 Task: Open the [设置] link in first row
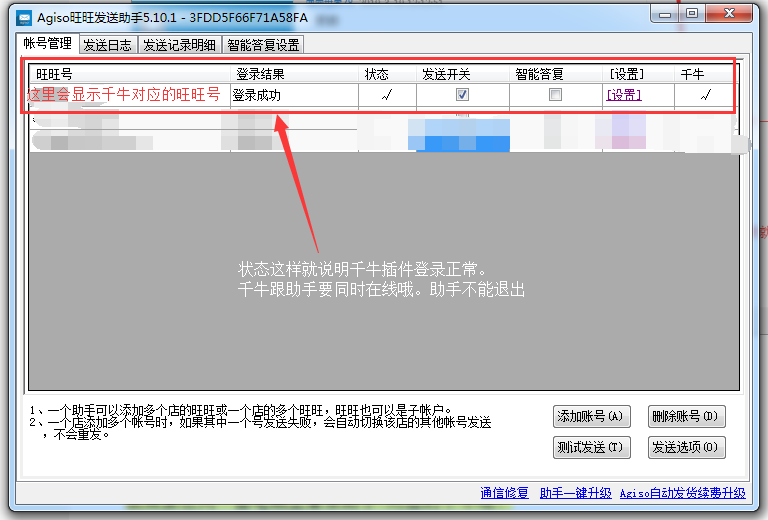point(624,95)
